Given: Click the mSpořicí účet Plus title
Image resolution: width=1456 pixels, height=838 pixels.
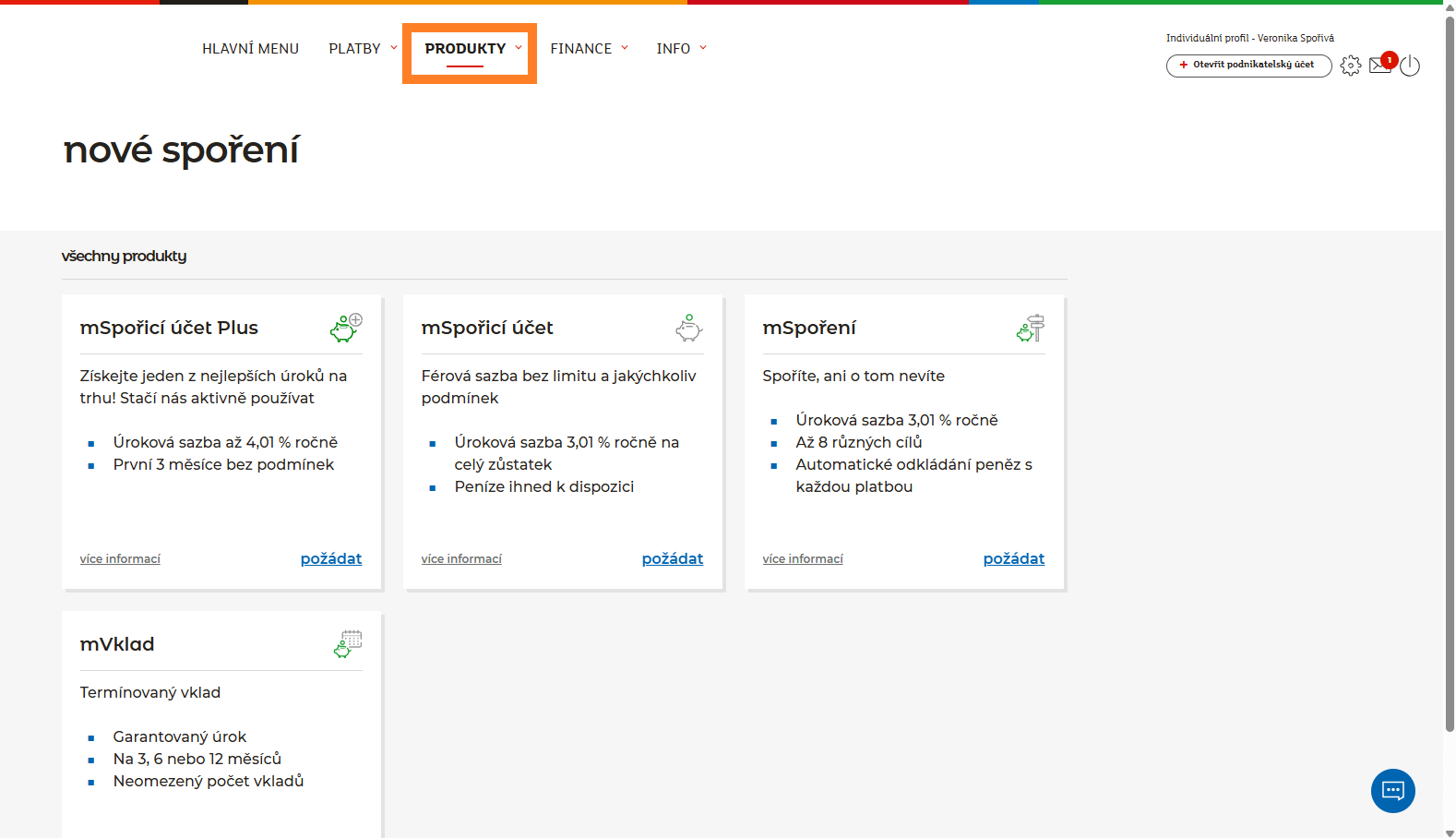Looking at the screenshot, I should pyautogui.click(x=169, y=328).
